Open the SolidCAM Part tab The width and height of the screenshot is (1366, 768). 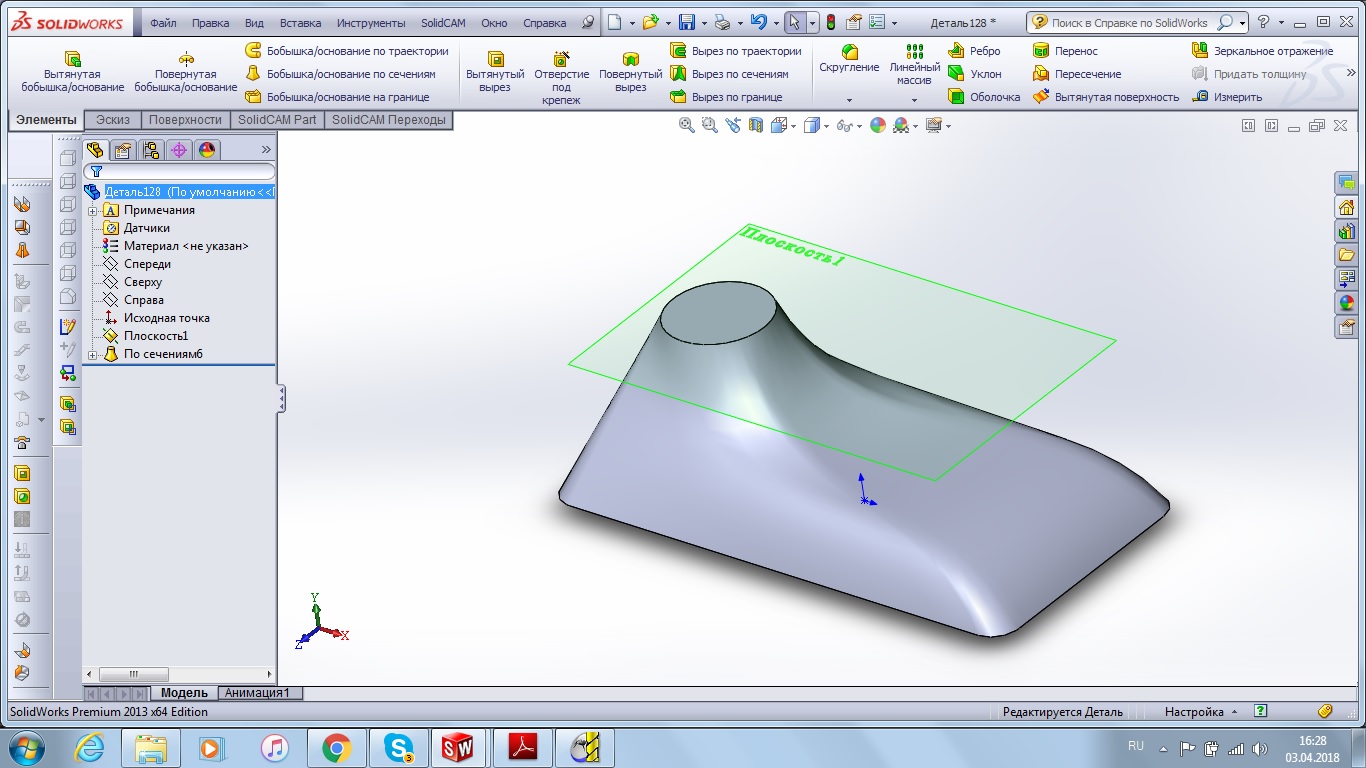[277, 120]
